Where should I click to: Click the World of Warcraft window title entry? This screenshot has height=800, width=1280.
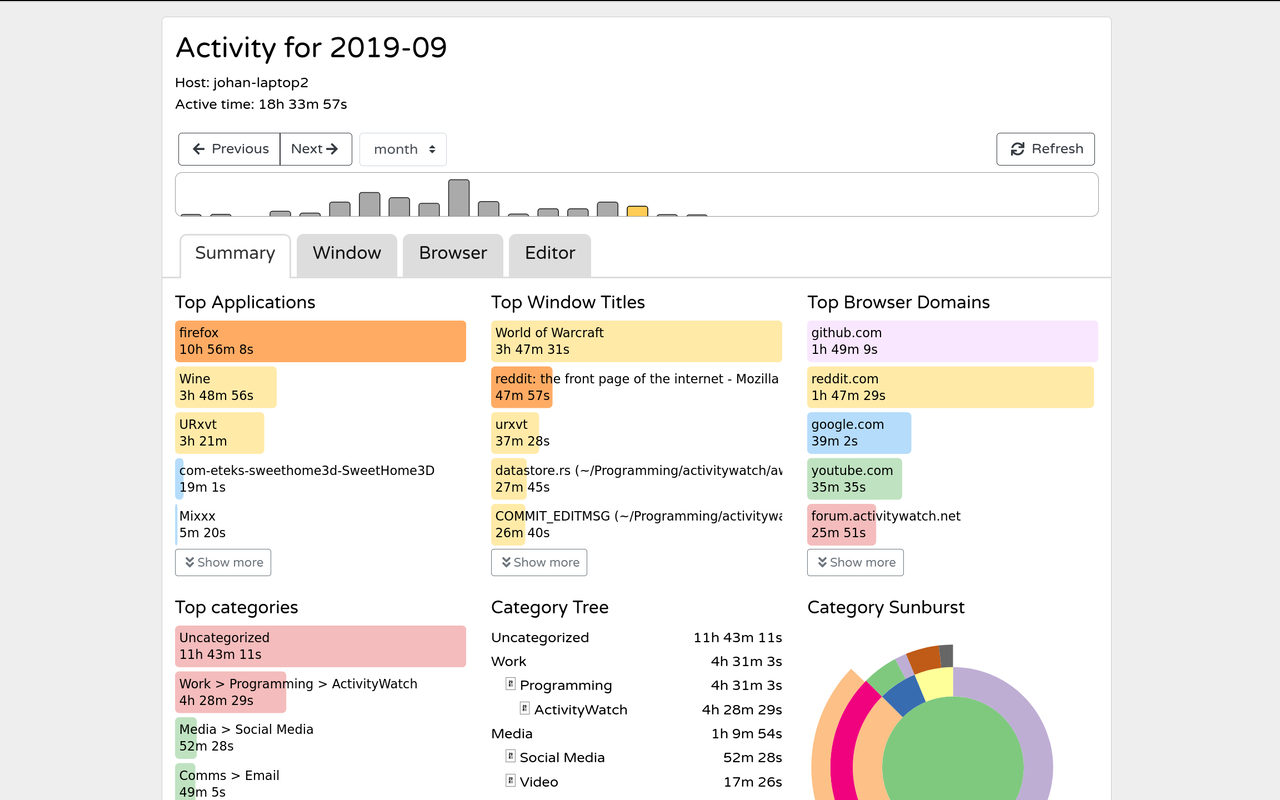click(636, 340)
